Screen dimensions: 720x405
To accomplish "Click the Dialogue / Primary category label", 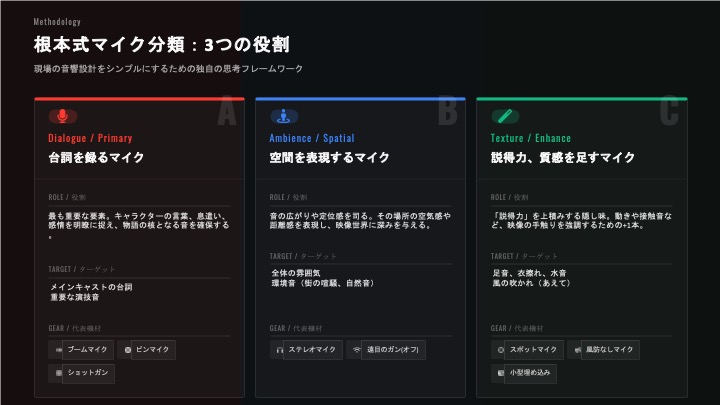I will (90, 138).
